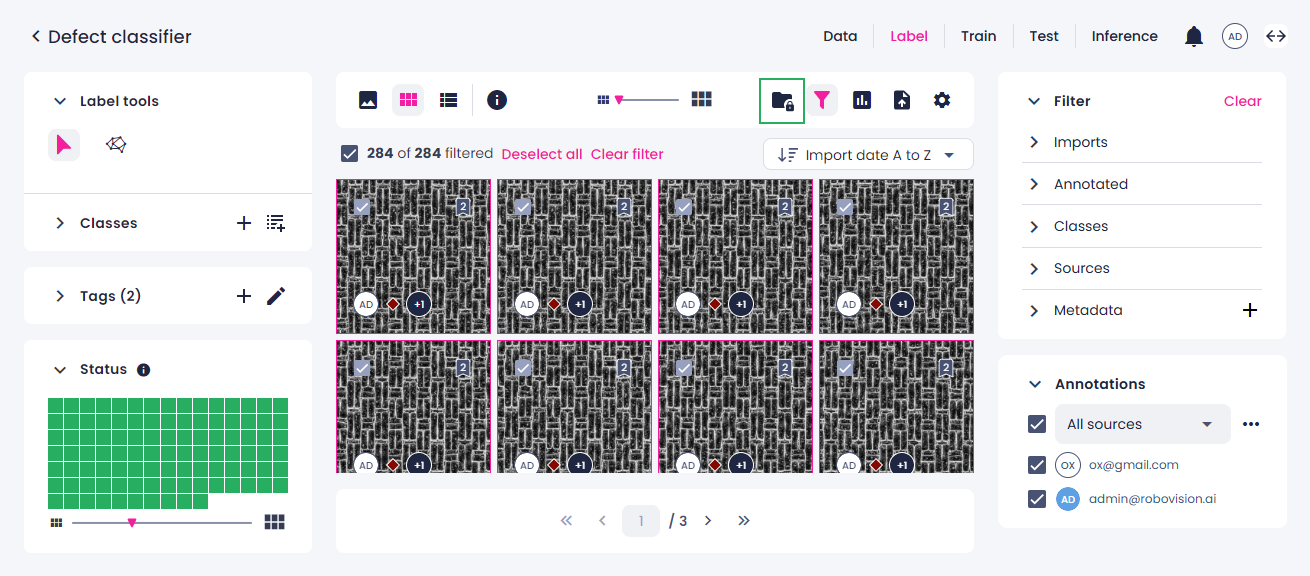Open the info icon in toolbar
Viewport: 1310px width, 576px height.
[497, 100]
